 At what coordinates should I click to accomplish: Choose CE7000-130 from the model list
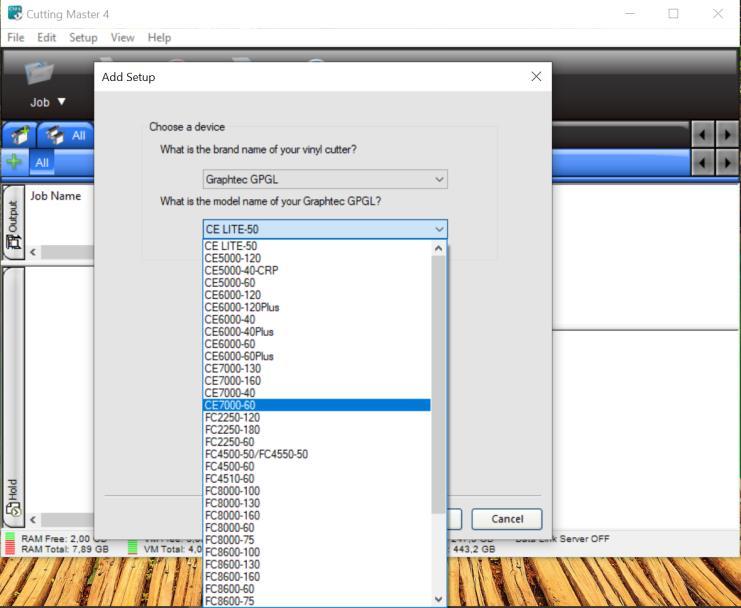[317, 369]
